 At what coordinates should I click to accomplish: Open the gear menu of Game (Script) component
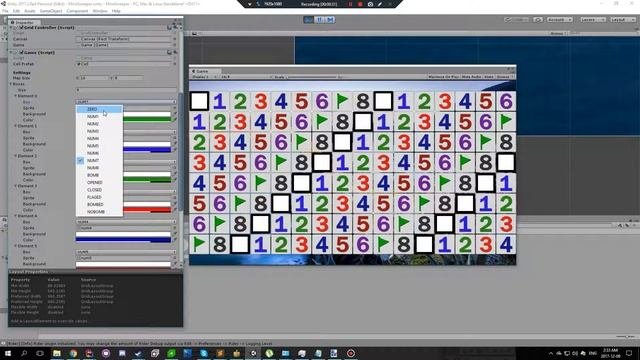175,52
